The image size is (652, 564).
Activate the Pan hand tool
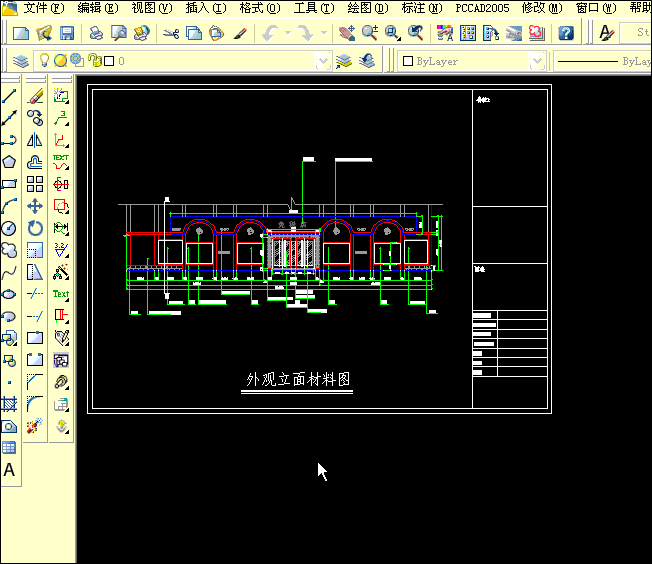[x=347, y=33]
